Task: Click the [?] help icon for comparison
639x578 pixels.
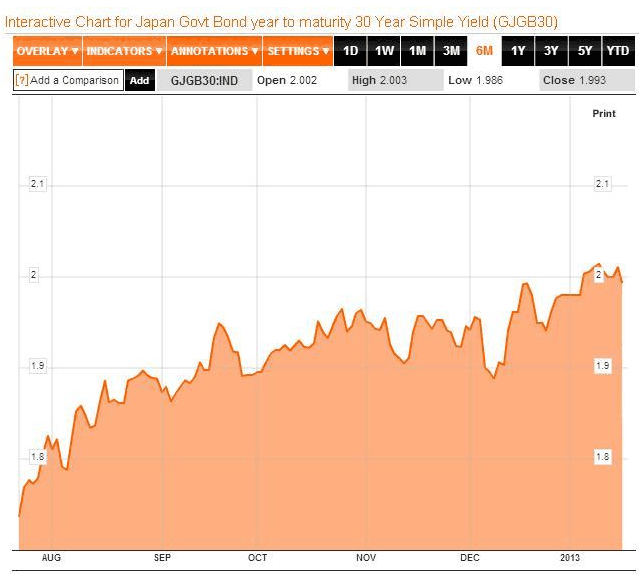Action: (21, 80)
